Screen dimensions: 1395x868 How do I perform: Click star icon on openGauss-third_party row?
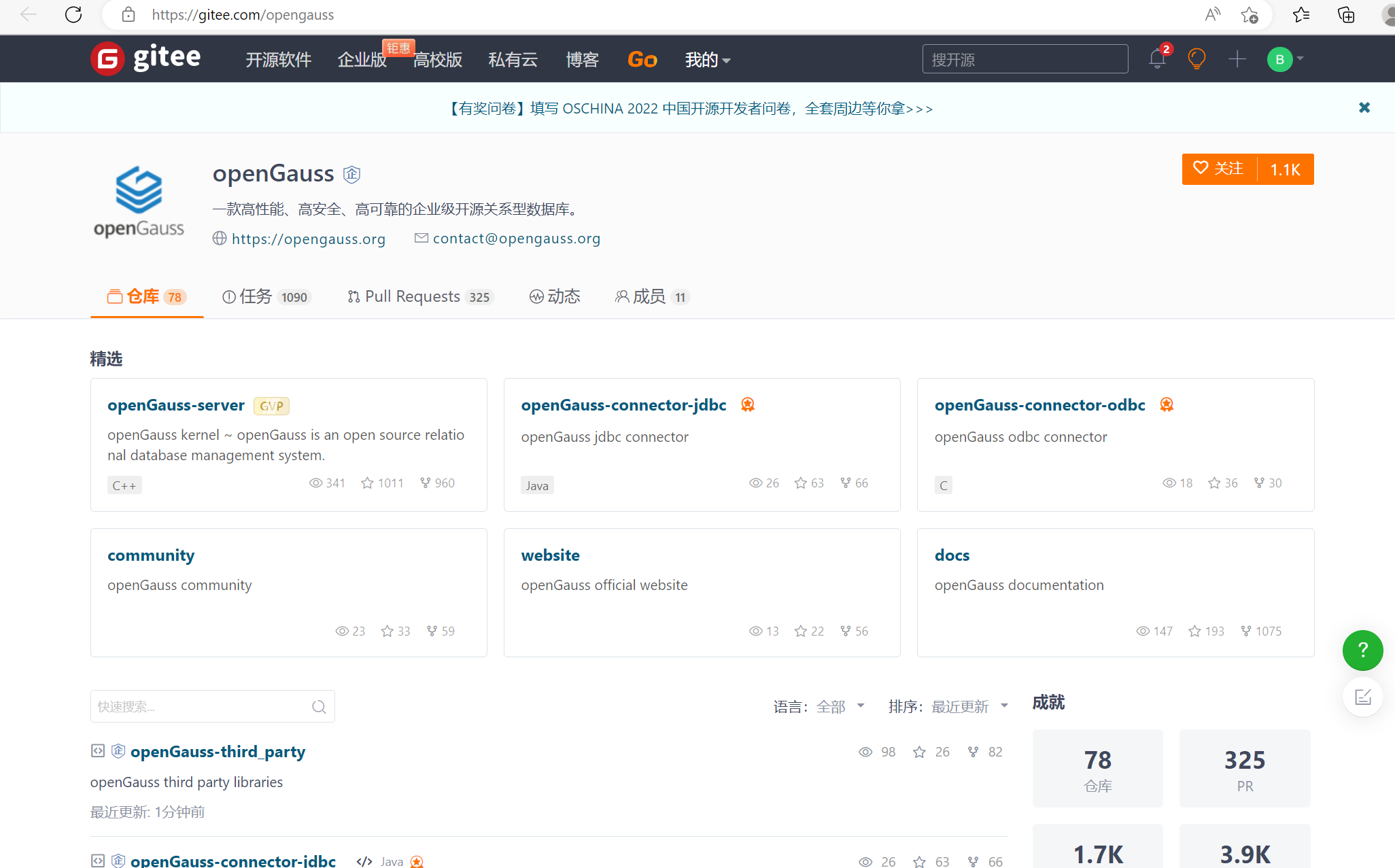(x=919, y=752)
